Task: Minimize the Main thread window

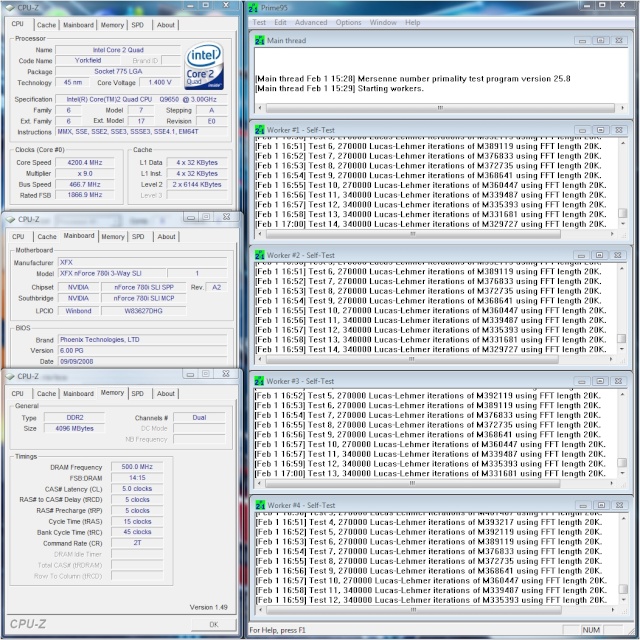Action: (x=582, y=40)
